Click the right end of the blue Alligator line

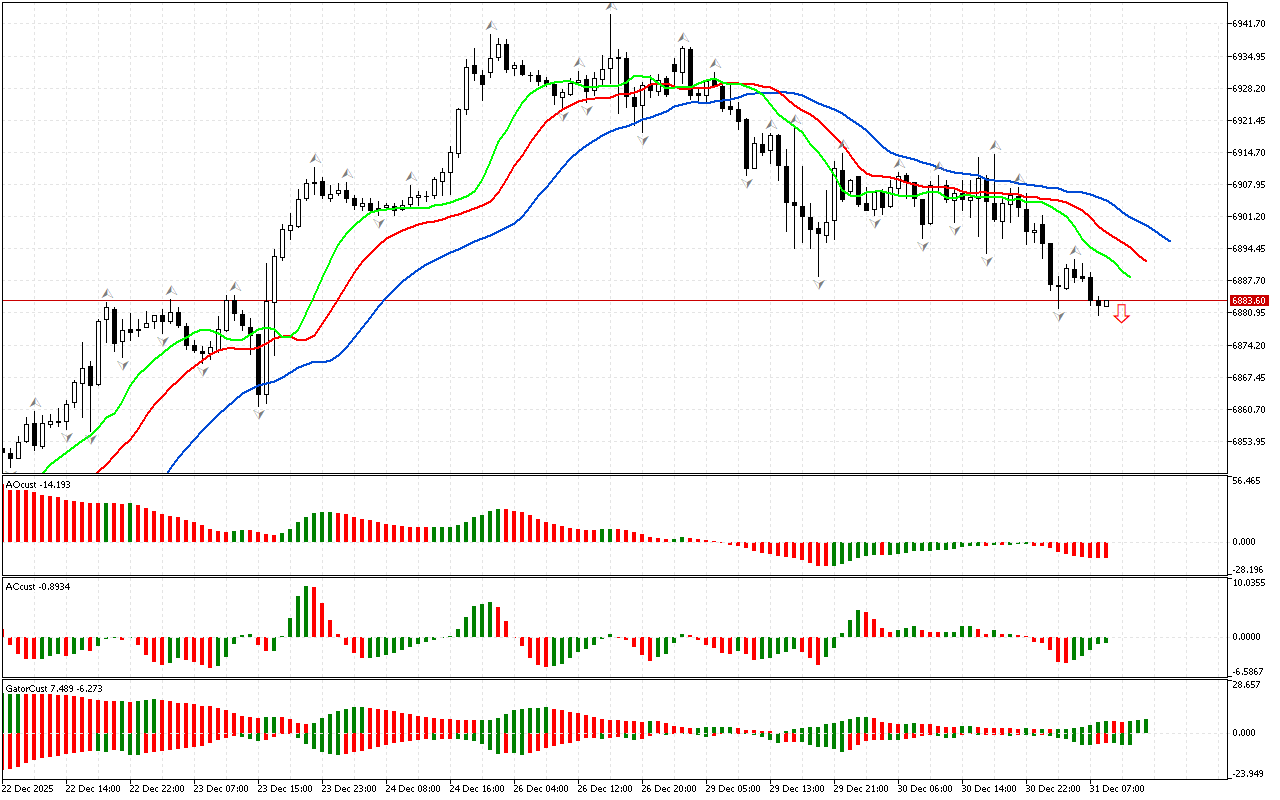point(1168,240)
